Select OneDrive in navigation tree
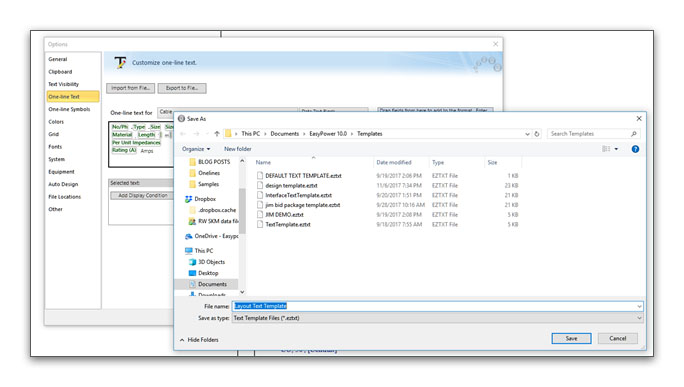 (x=216, y=236)
